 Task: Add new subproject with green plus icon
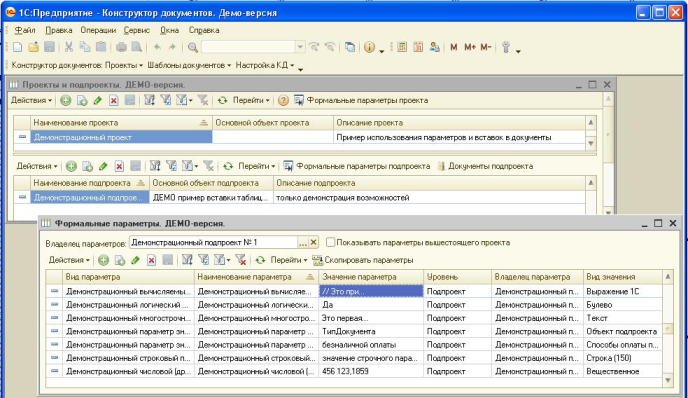[71, 166]
